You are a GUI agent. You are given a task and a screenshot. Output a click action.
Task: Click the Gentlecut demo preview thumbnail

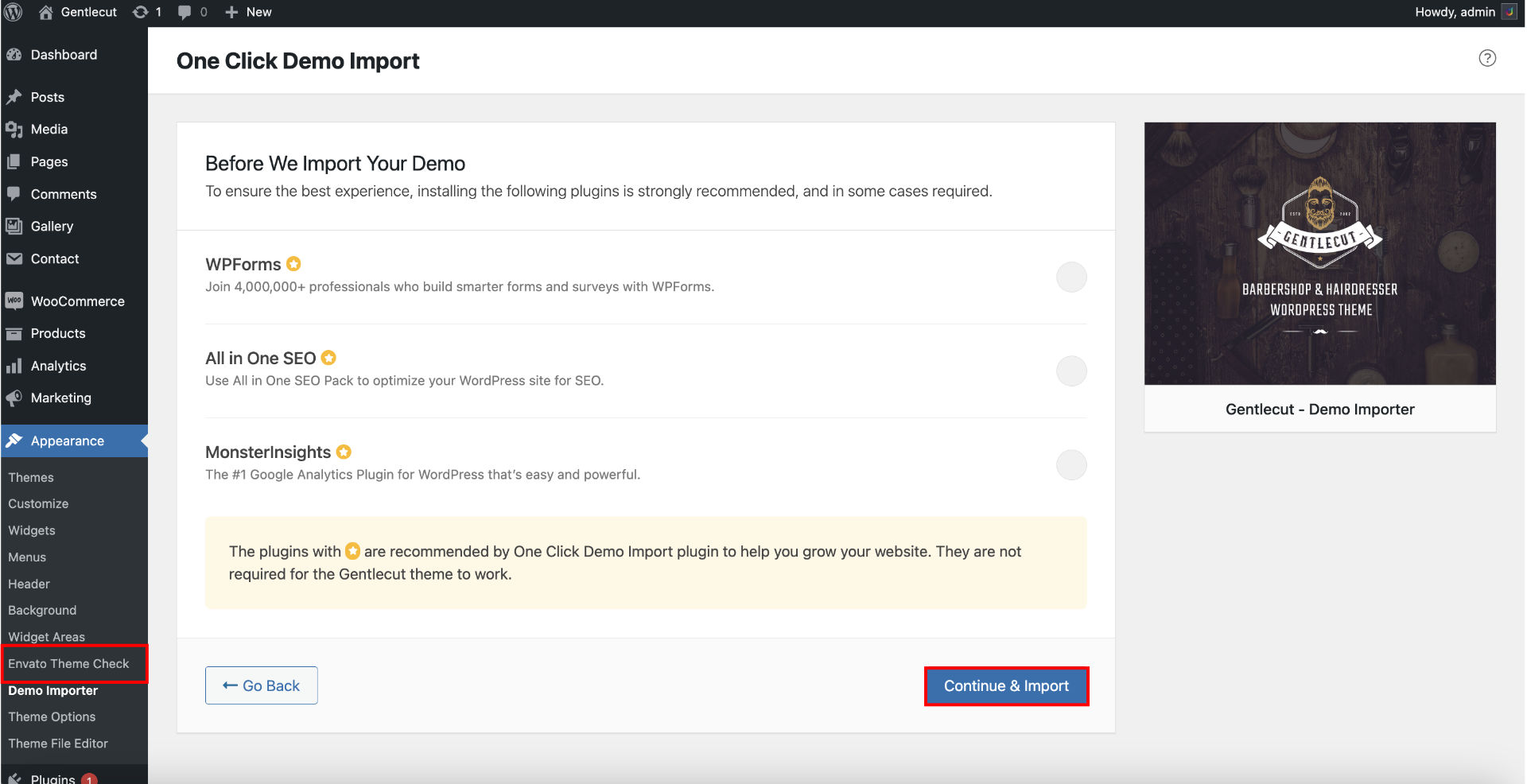pyautogui.click(x=1319, y=254)
